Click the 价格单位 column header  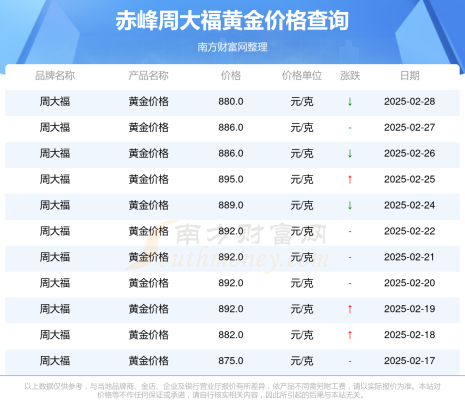(302, 76)
